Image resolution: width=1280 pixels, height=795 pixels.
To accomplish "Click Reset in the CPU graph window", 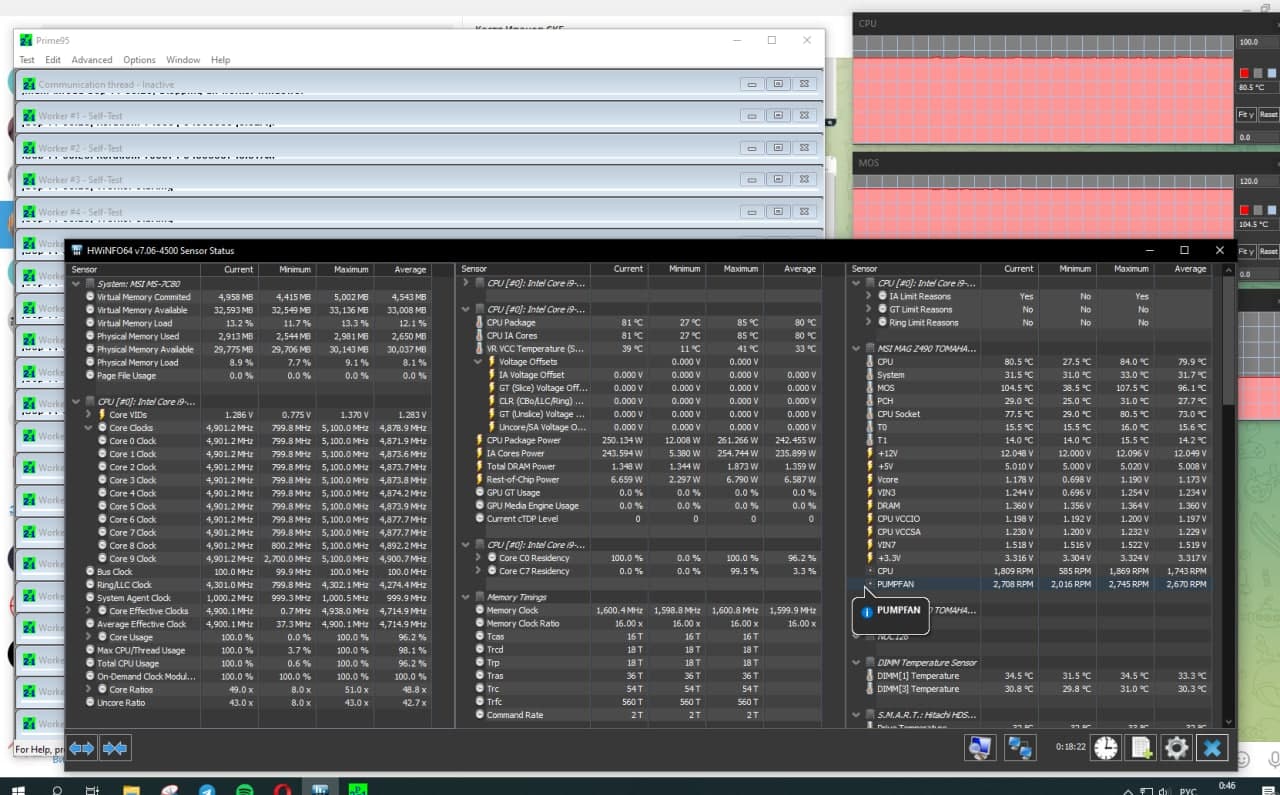I will [1268, 115].
